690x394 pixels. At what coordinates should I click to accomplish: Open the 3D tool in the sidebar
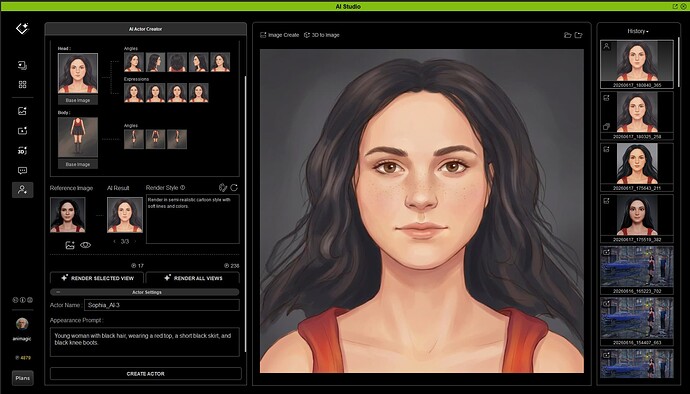22,151
